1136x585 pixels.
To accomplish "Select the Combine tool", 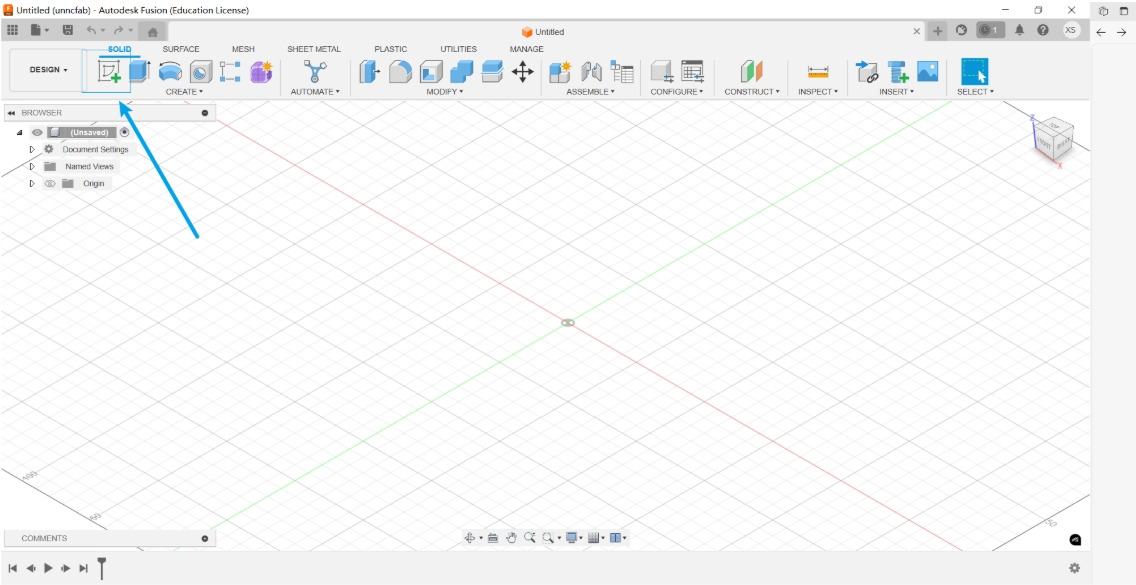I will pos(462,72).
